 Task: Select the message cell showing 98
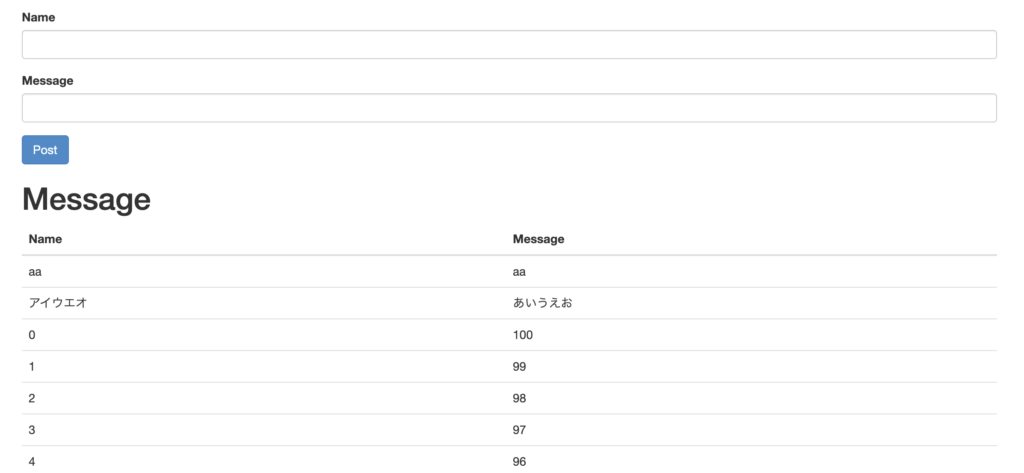coord(752,399)
